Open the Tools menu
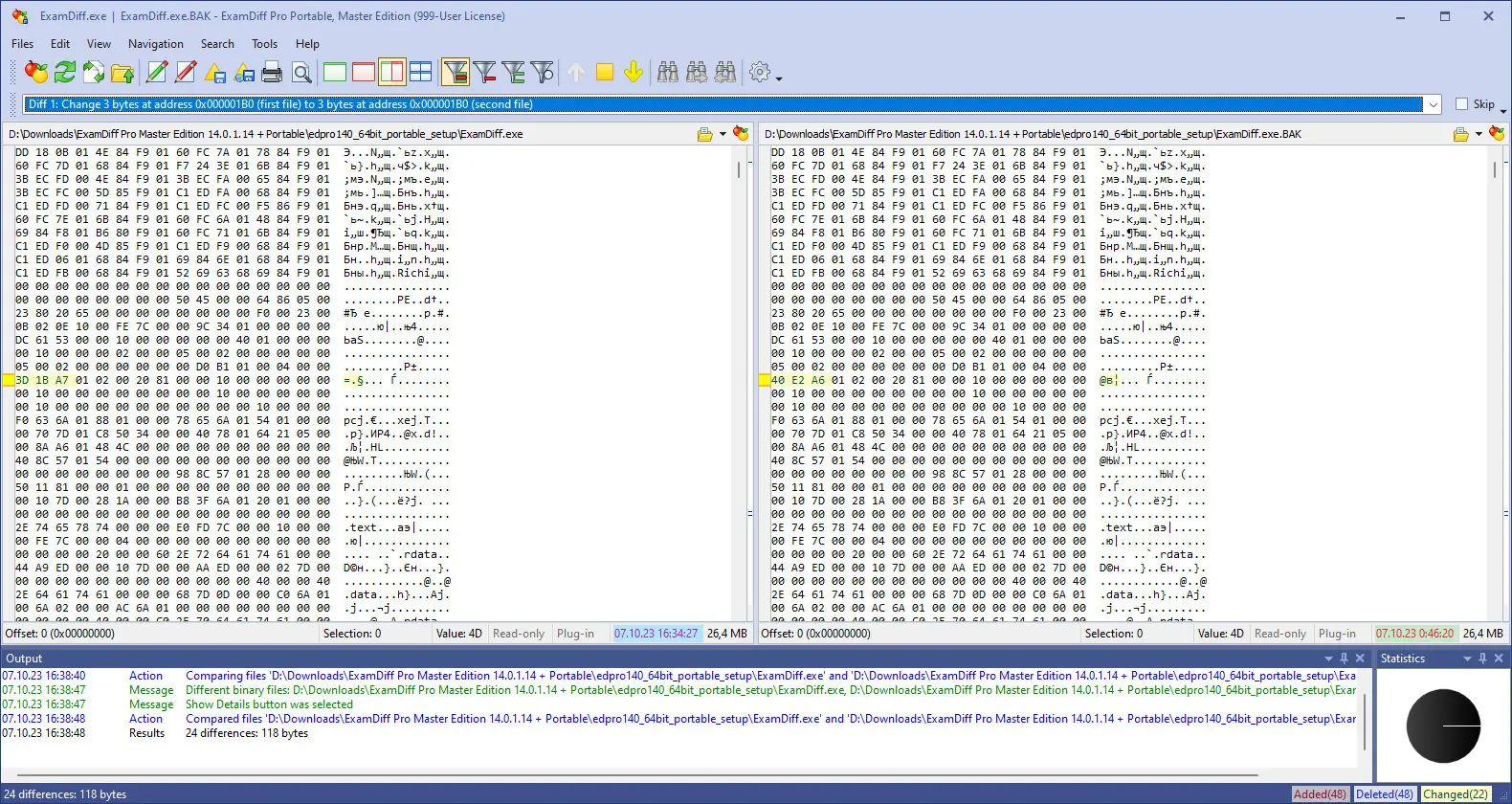Image resolution: width=1512 pixels, height=804 pixels. click(264, 44)
